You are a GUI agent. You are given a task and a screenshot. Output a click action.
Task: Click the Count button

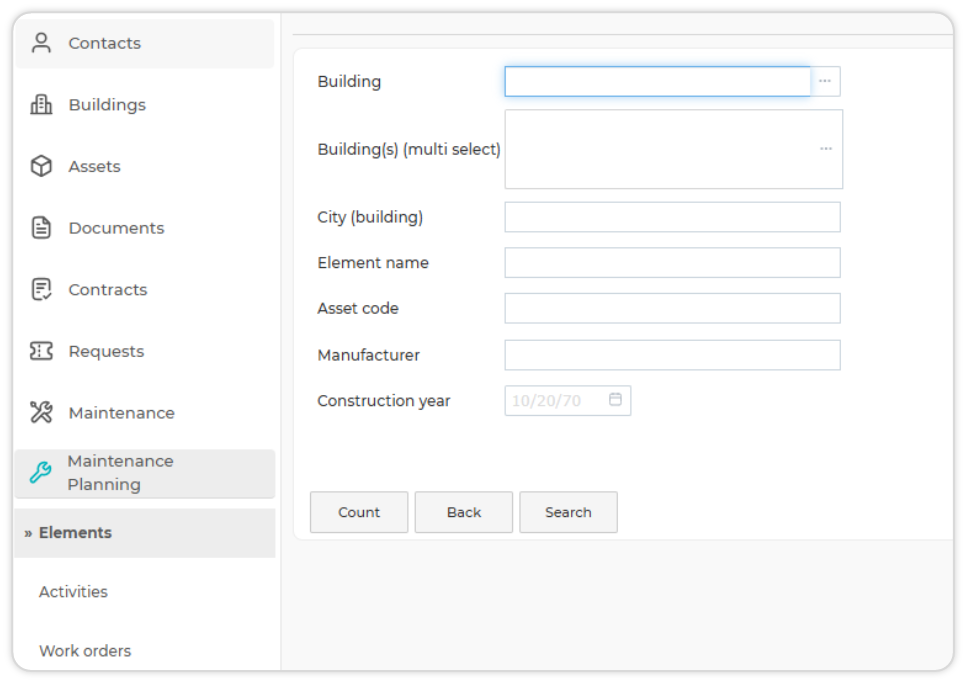[359, 512]
